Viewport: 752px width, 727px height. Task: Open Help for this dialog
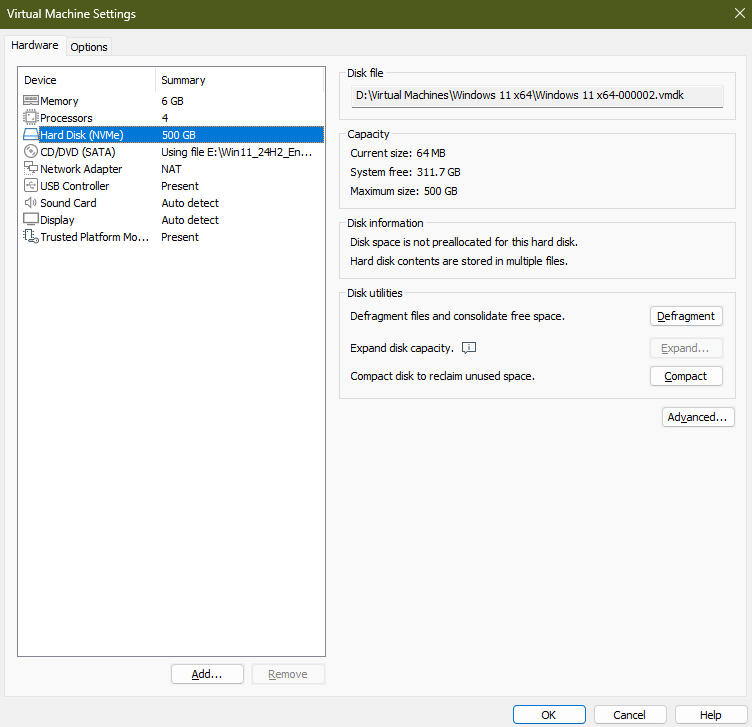711,715
